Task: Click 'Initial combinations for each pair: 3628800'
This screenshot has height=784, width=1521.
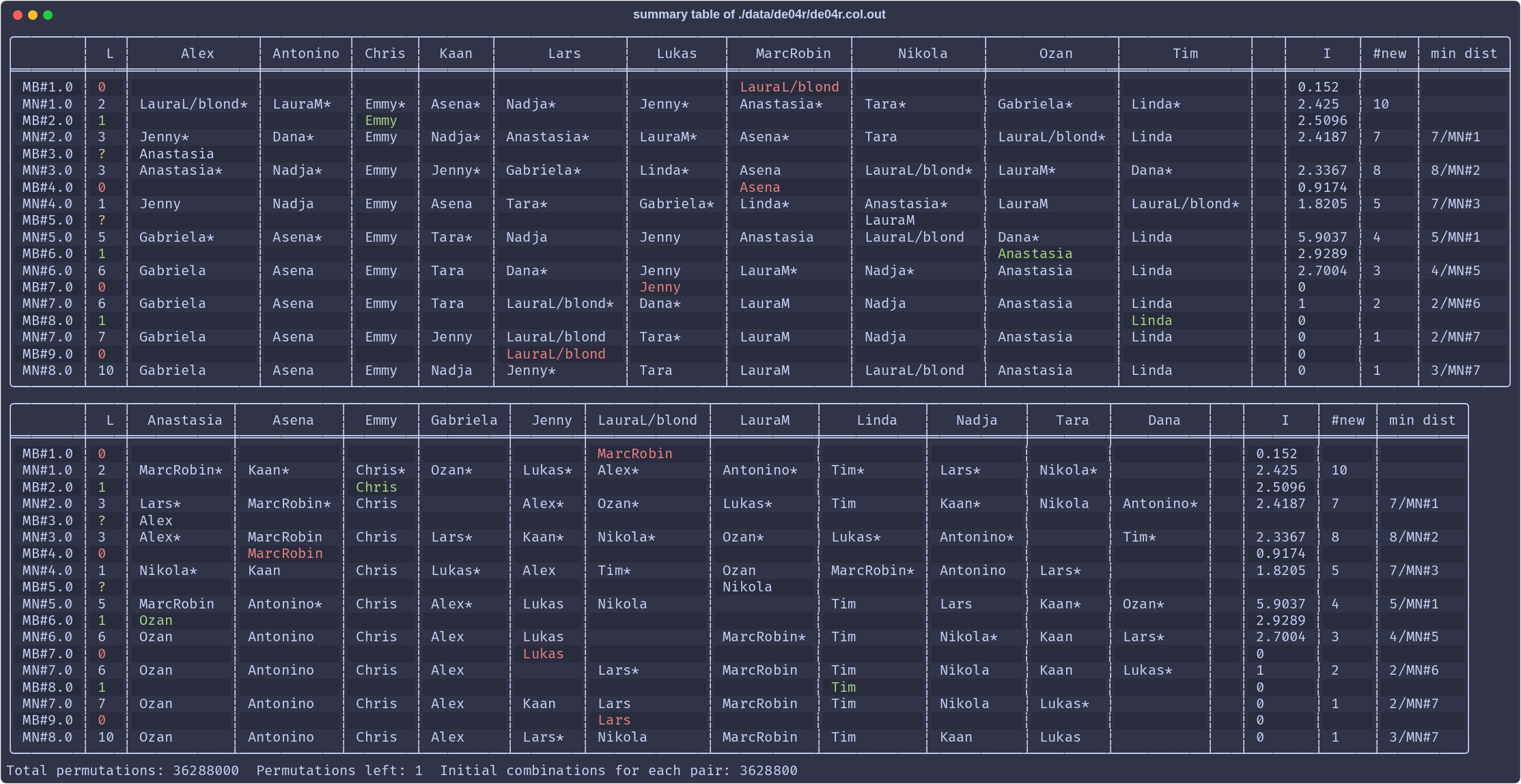Action: (618, 770)
